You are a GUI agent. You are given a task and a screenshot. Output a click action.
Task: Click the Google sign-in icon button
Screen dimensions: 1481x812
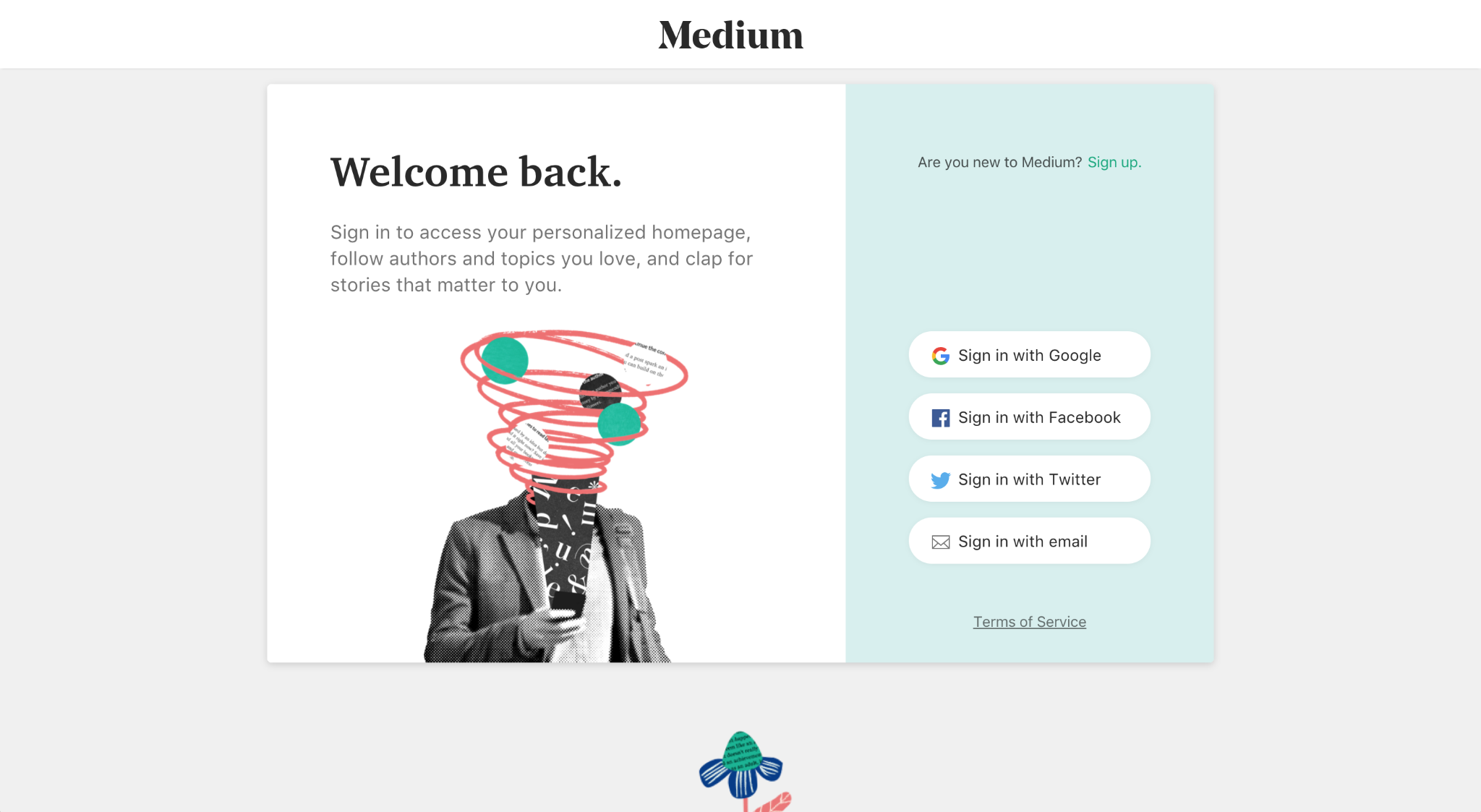tap(941, 354)
